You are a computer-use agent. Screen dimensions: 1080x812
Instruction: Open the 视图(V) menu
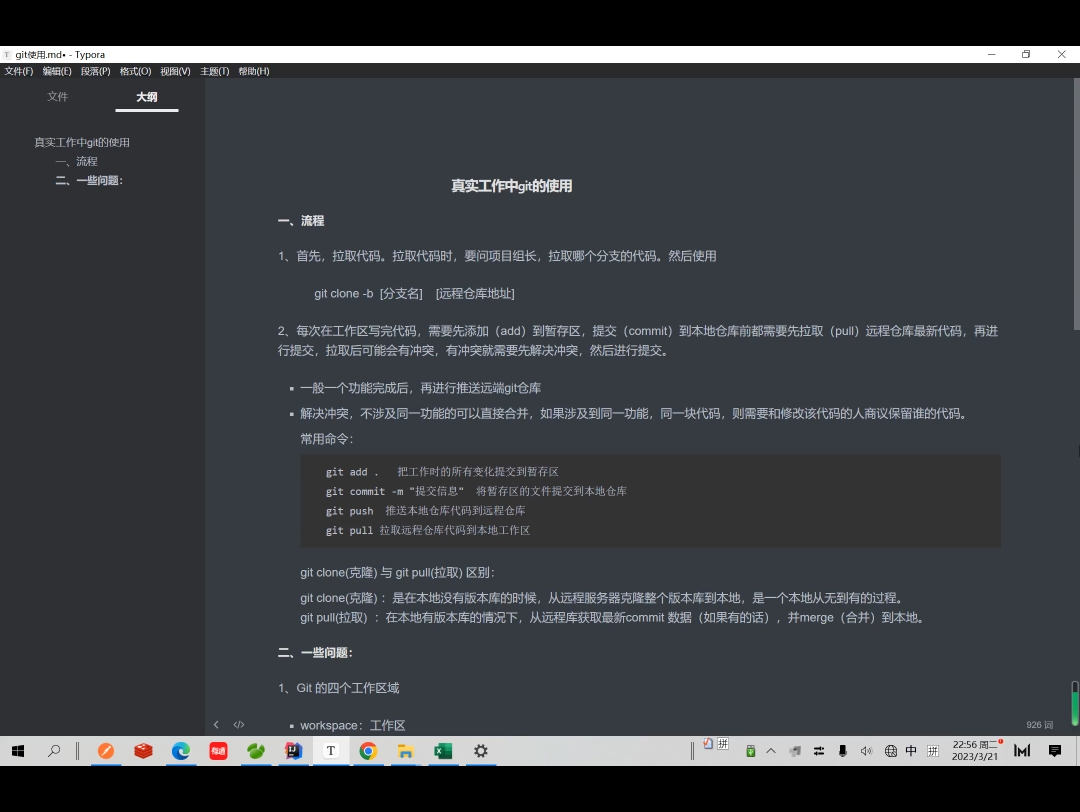(175, 71)
